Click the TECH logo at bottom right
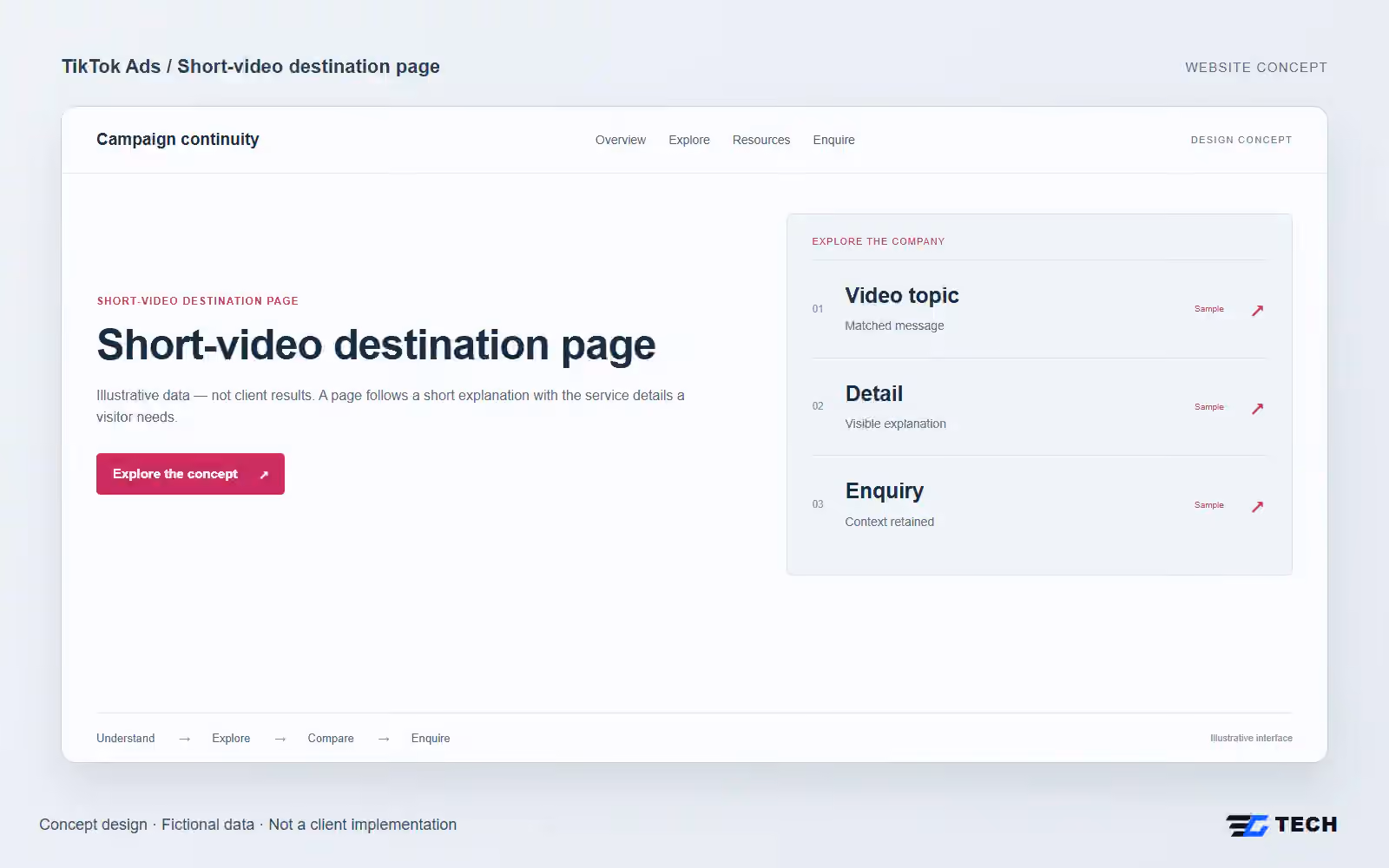The width and height of the screenshot is (1389, 868). 1281,825
